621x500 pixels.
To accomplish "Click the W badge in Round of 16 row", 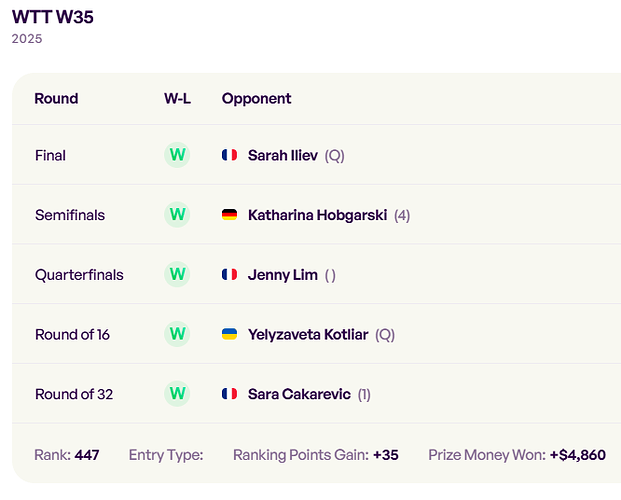I will click(177, 334).
